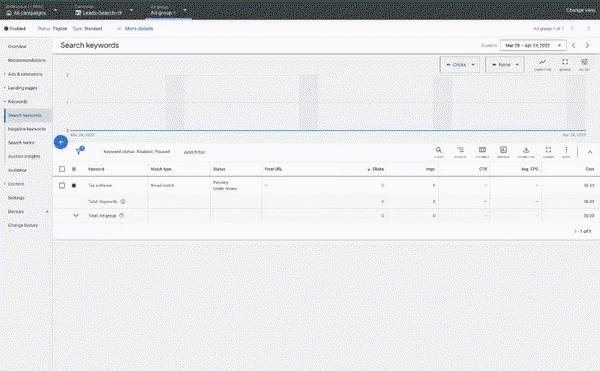Open the None metric dropdown
This screenshot has height=371, width=600.
(505, 65)
